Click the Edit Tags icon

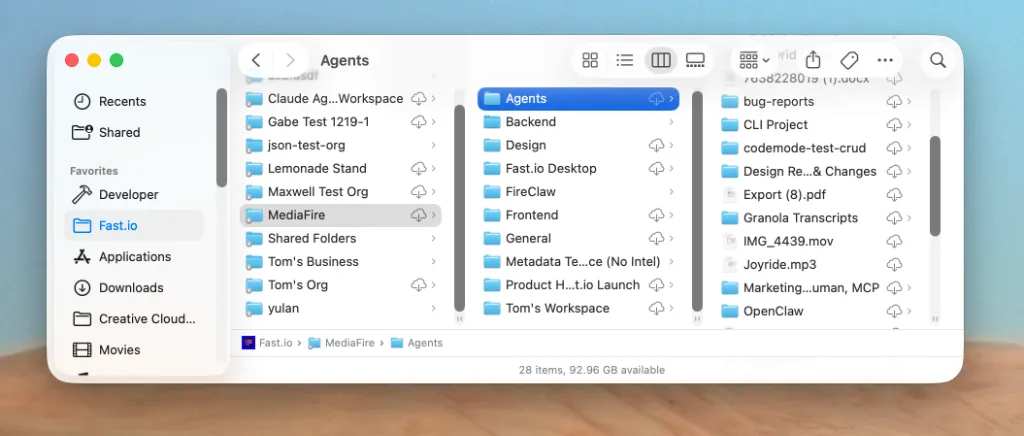pyautogui.click(x=849, y=60)
